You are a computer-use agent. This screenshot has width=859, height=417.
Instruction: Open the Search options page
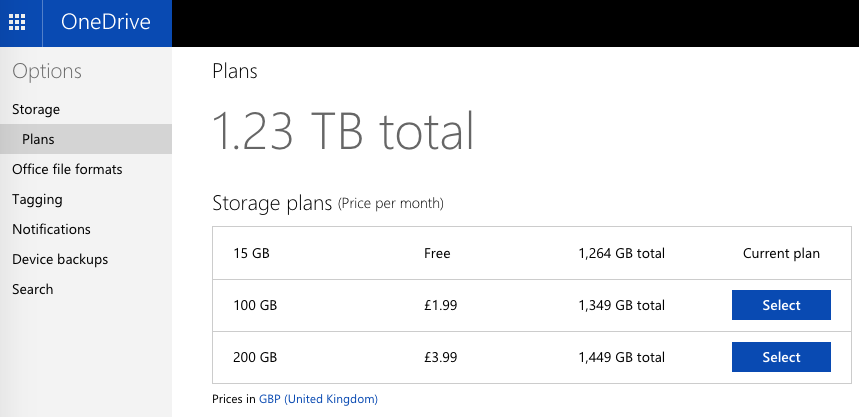[x=33, y=289]
